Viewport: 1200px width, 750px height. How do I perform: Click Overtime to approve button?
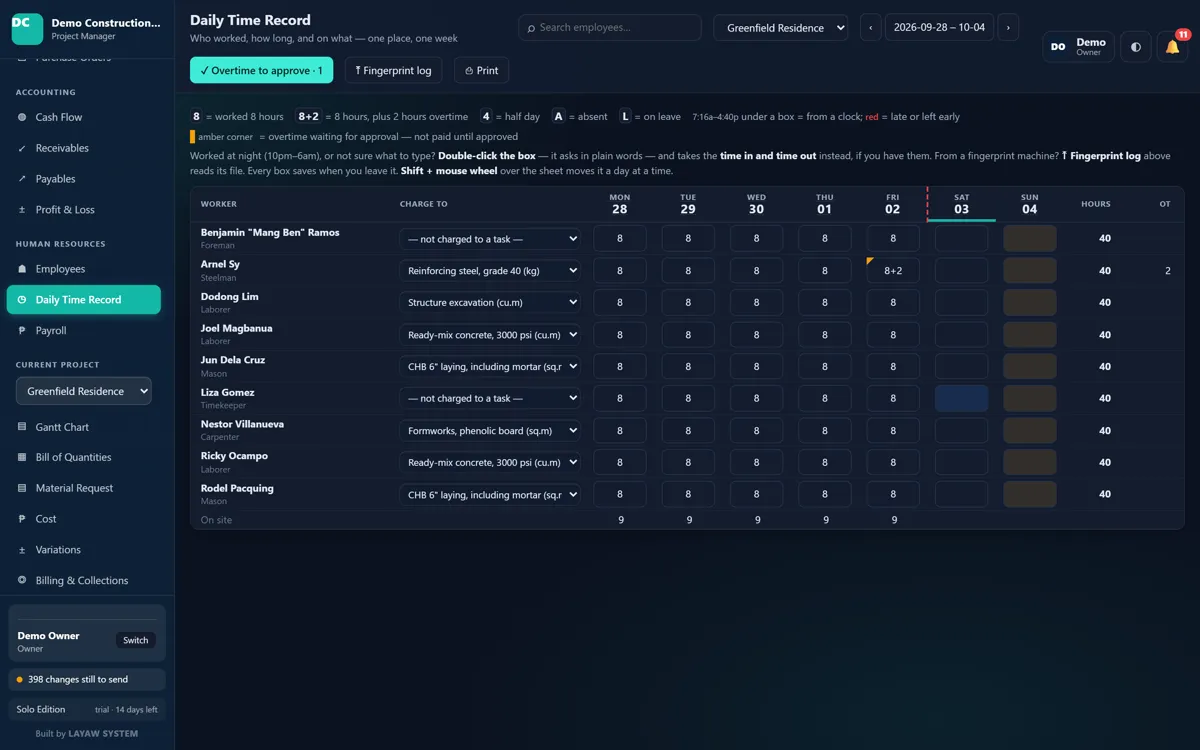261,71
